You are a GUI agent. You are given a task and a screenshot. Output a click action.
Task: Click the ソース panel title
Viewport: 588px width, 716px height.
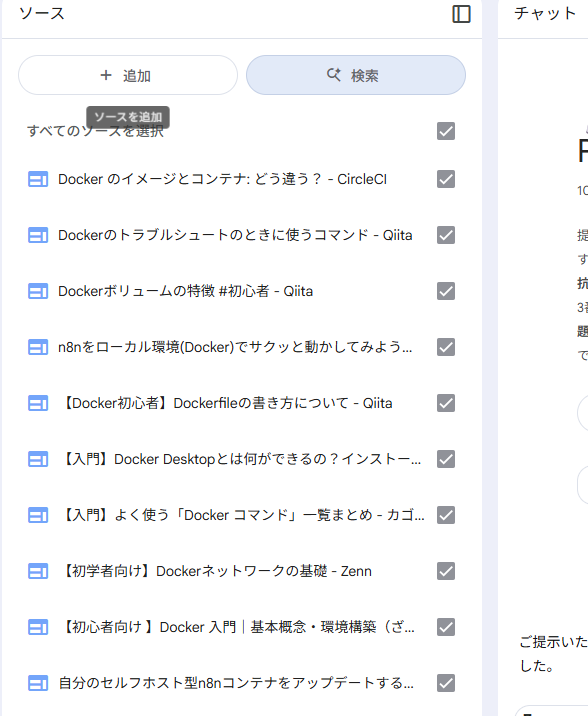42,13
